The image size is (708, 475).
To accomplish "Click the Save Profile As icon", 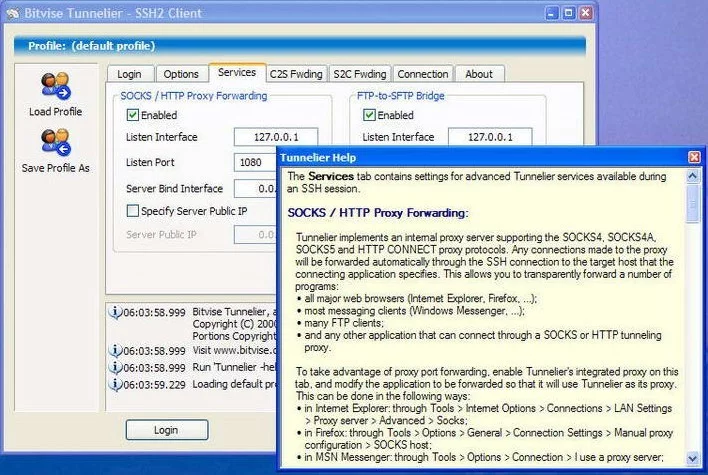I will coord(56,142).
